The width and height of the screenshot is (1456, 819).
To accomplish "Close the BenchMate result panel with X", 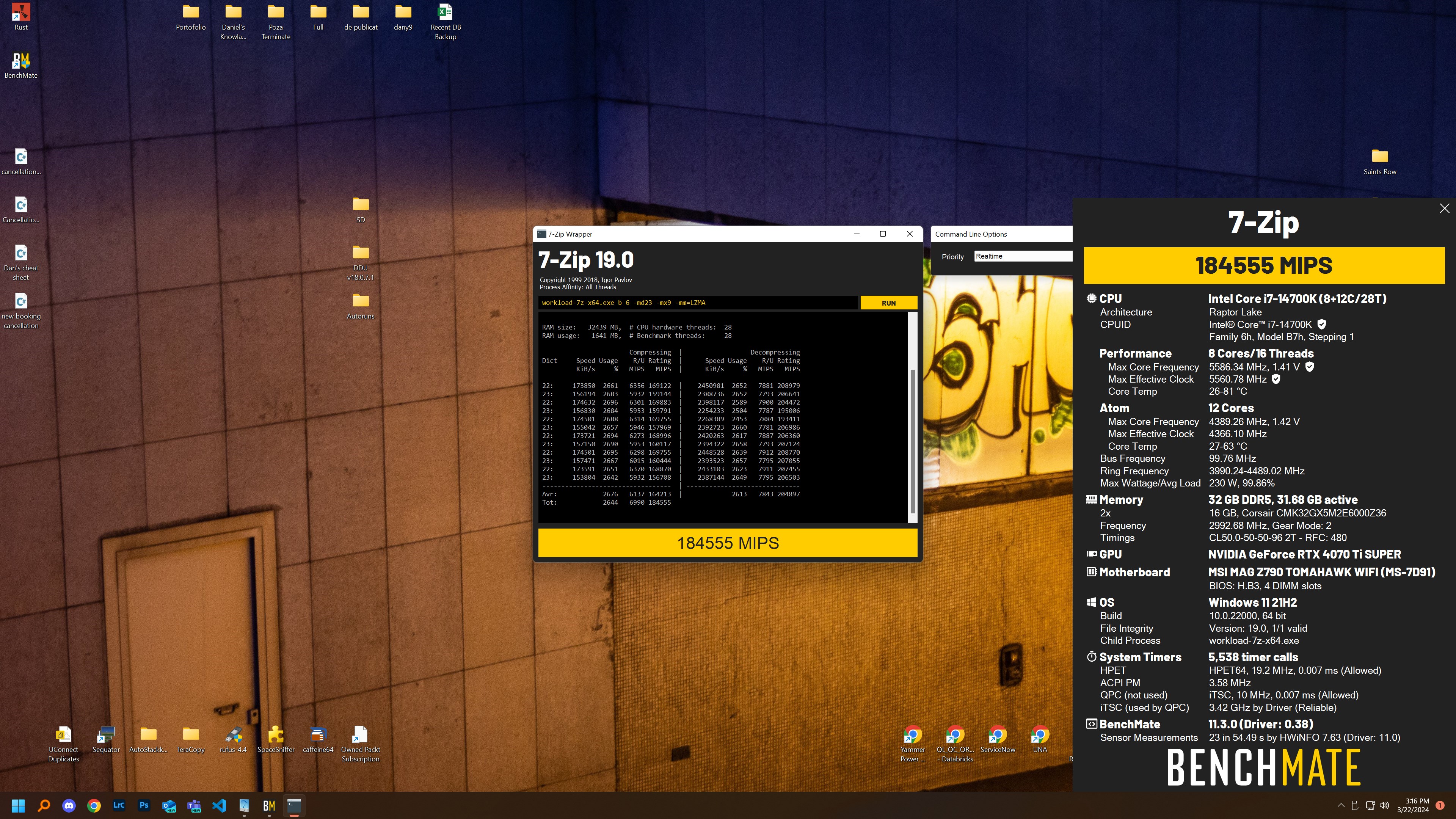I will [x=1444, y=209].
